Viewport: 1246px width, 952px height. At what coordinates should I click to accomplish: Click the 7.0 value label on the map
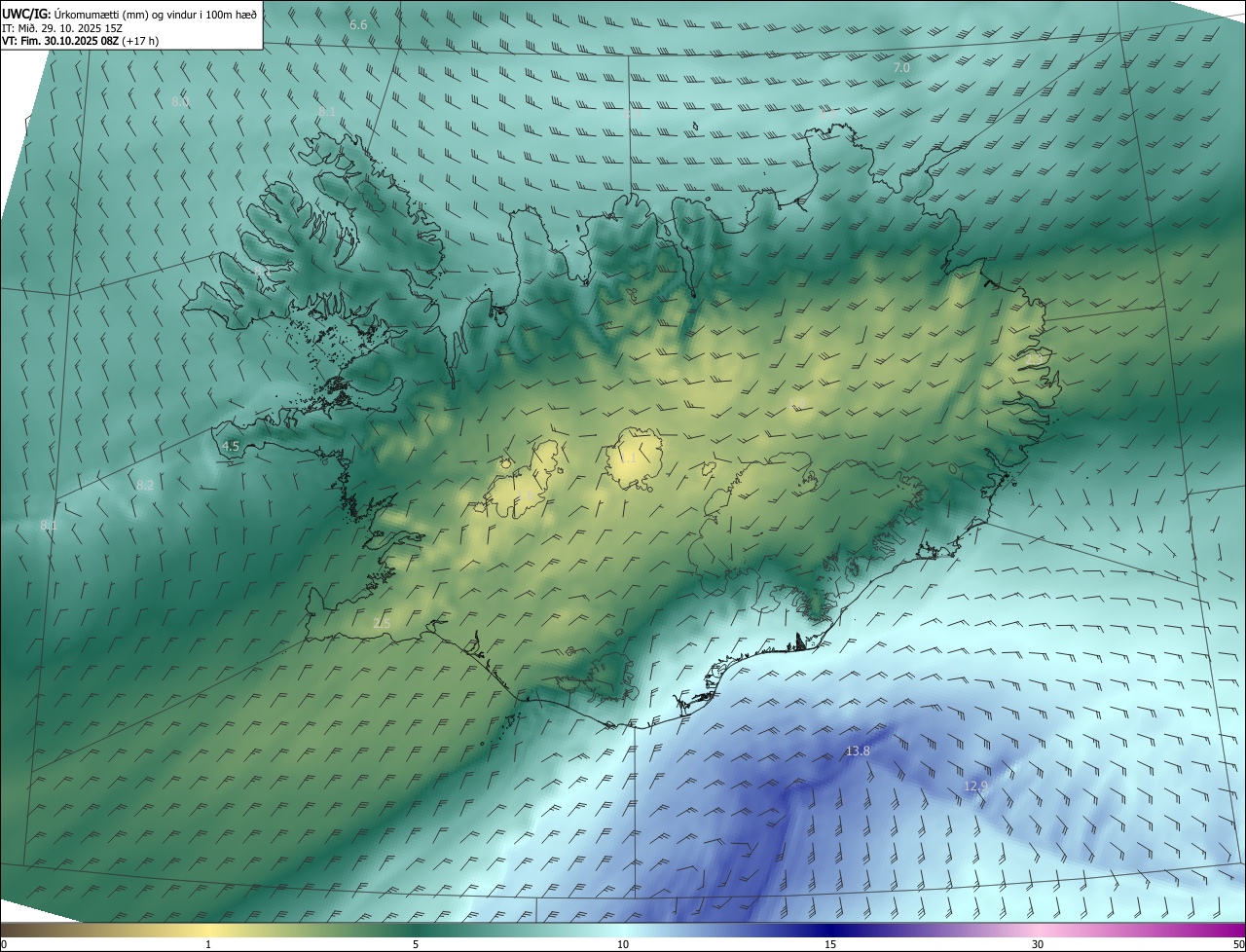901,68
